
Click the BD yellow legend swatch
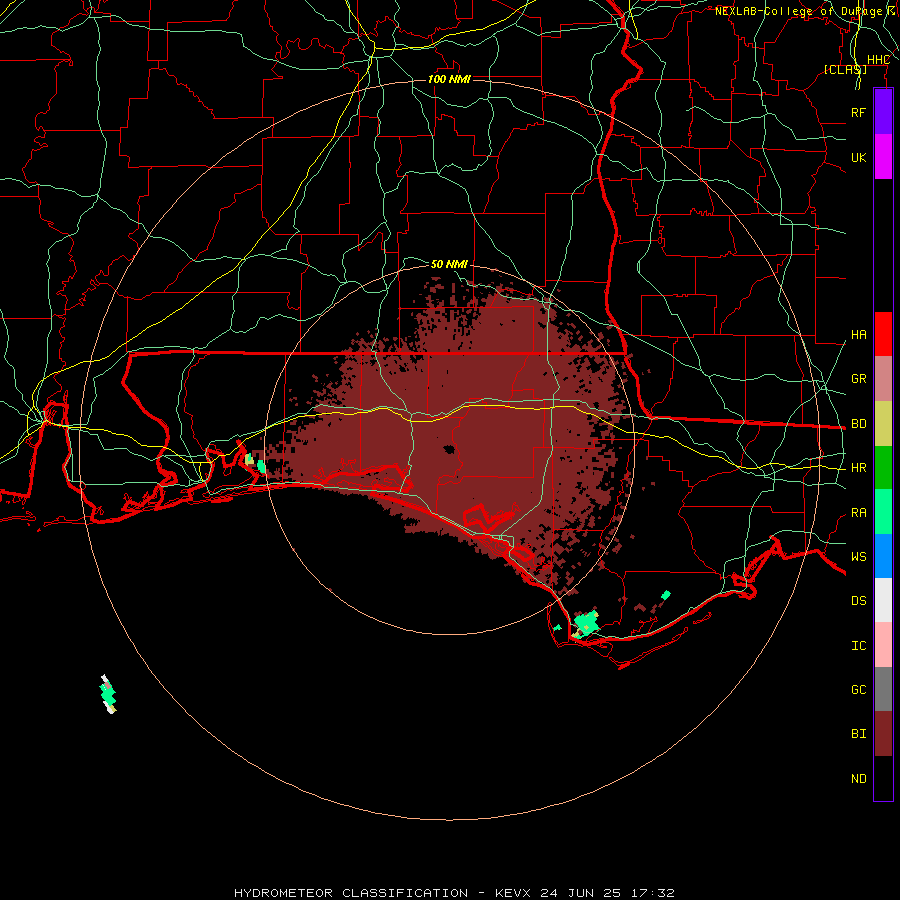pyautogui.click(x=883, y=423)
